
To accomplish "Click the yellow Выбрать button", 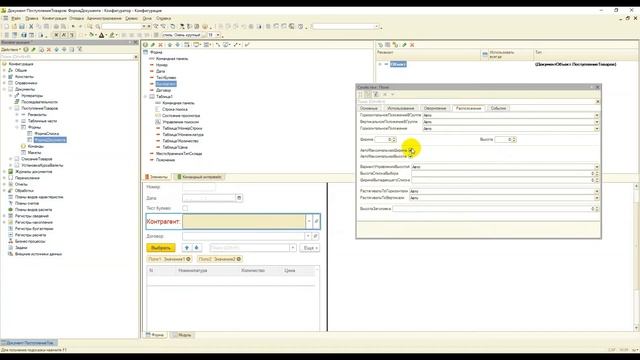I will [161, 248].
